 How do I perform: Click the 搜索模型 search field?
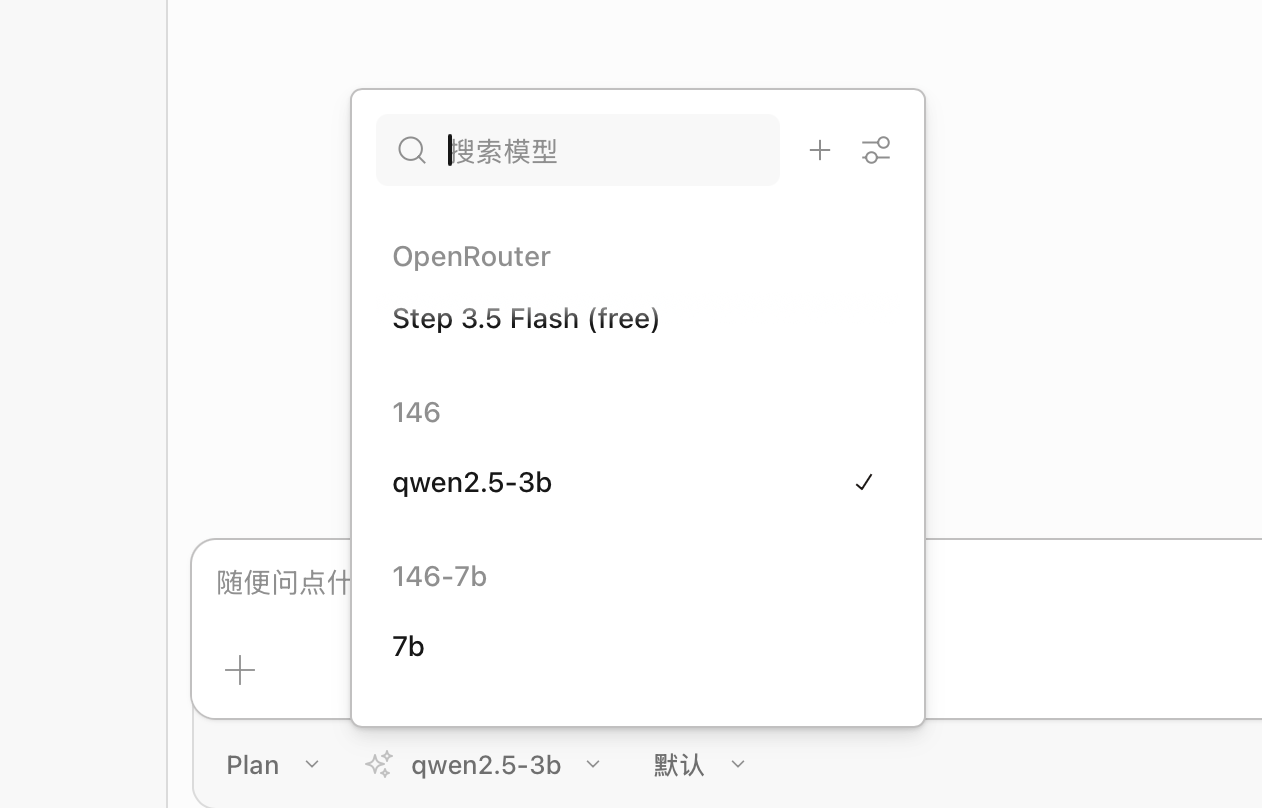578,150
